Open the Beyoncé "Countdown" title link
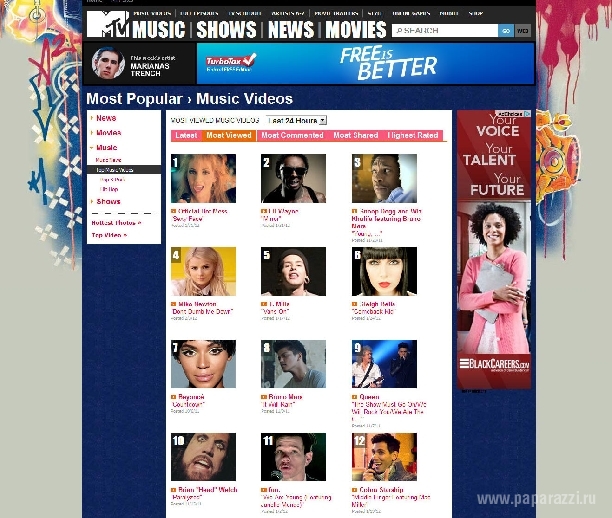 188,404
